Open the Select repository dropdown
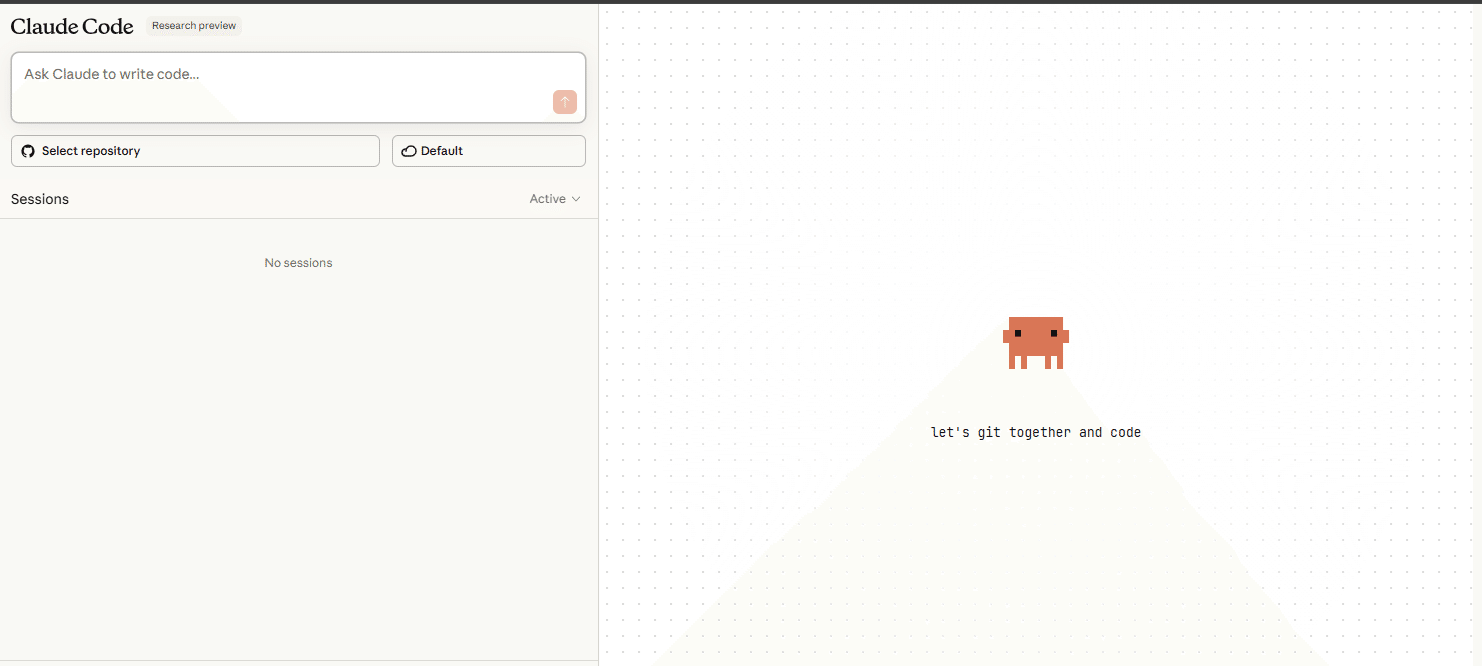This screenshot has height=666, width=1482. [195, 151]
